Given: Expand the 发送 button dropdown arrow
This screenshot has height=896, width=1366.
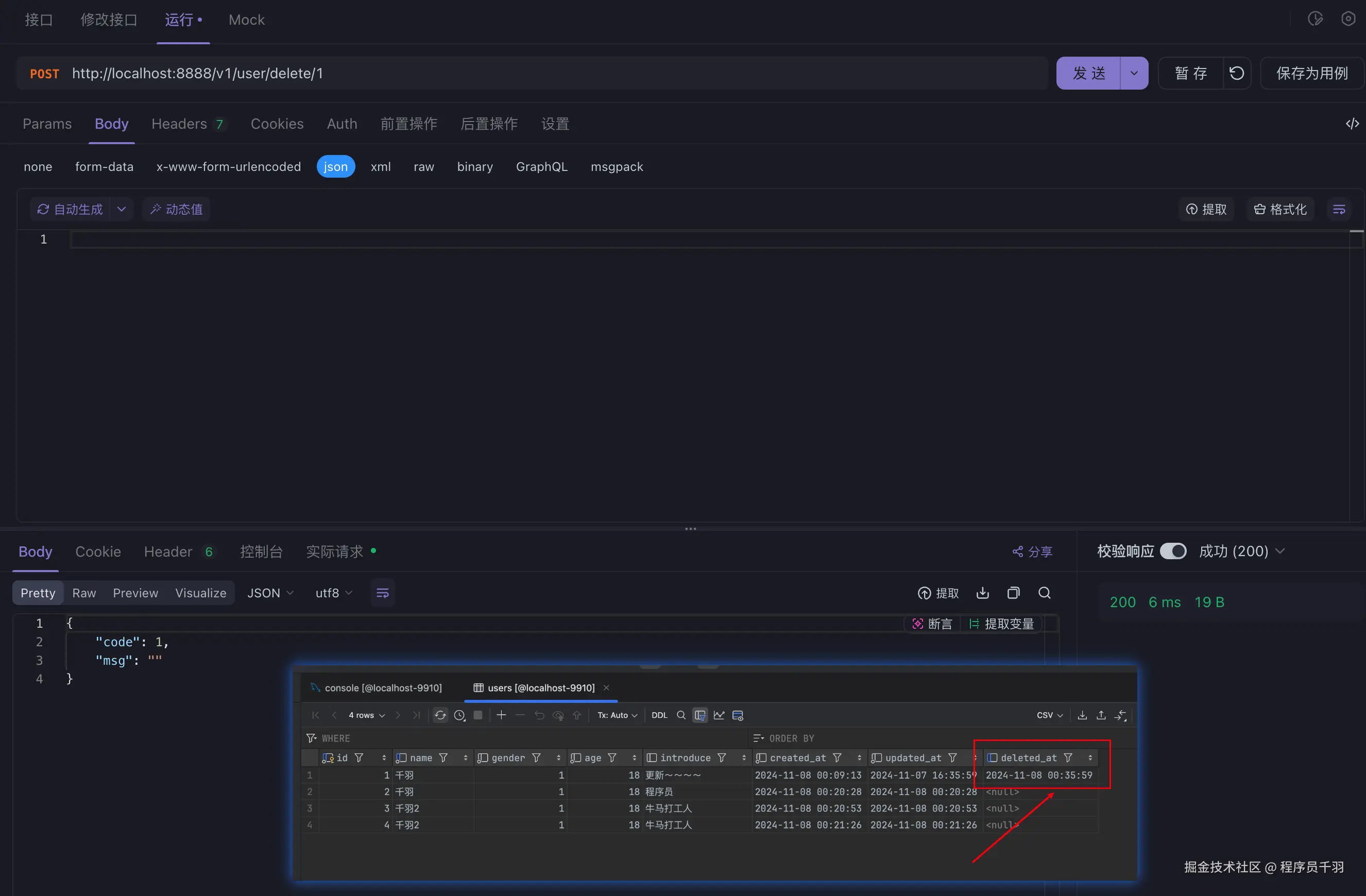Looking at the screenshot, I should click(1134, 73).
